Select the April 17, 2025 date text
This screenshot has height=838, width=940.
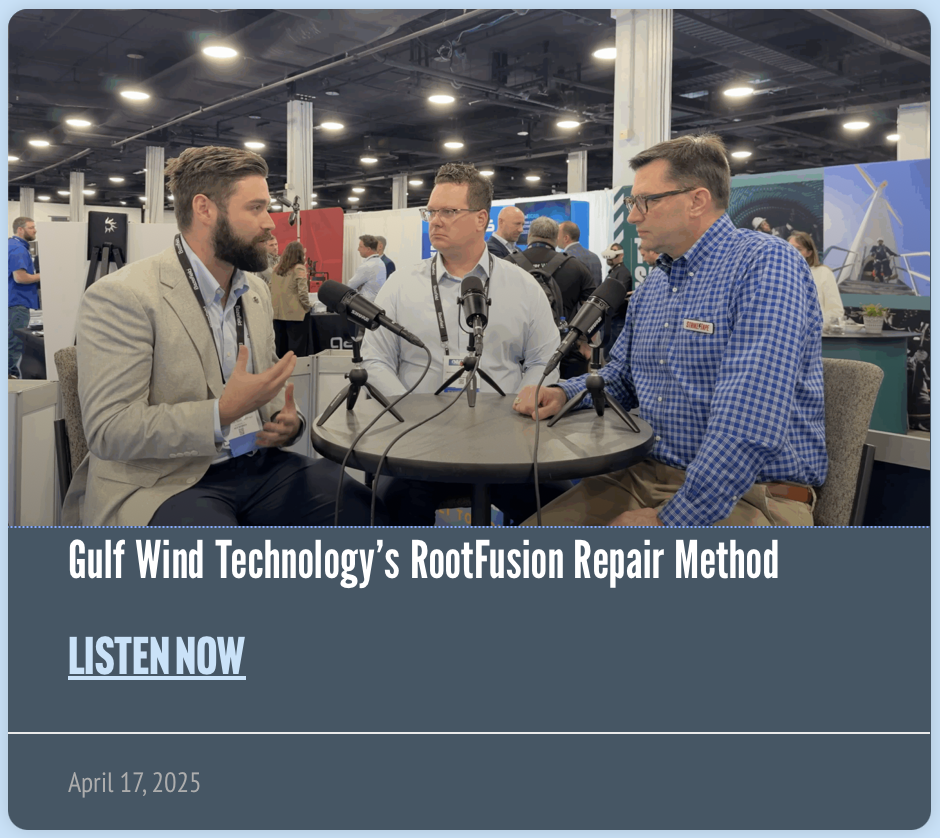(134, 783)
